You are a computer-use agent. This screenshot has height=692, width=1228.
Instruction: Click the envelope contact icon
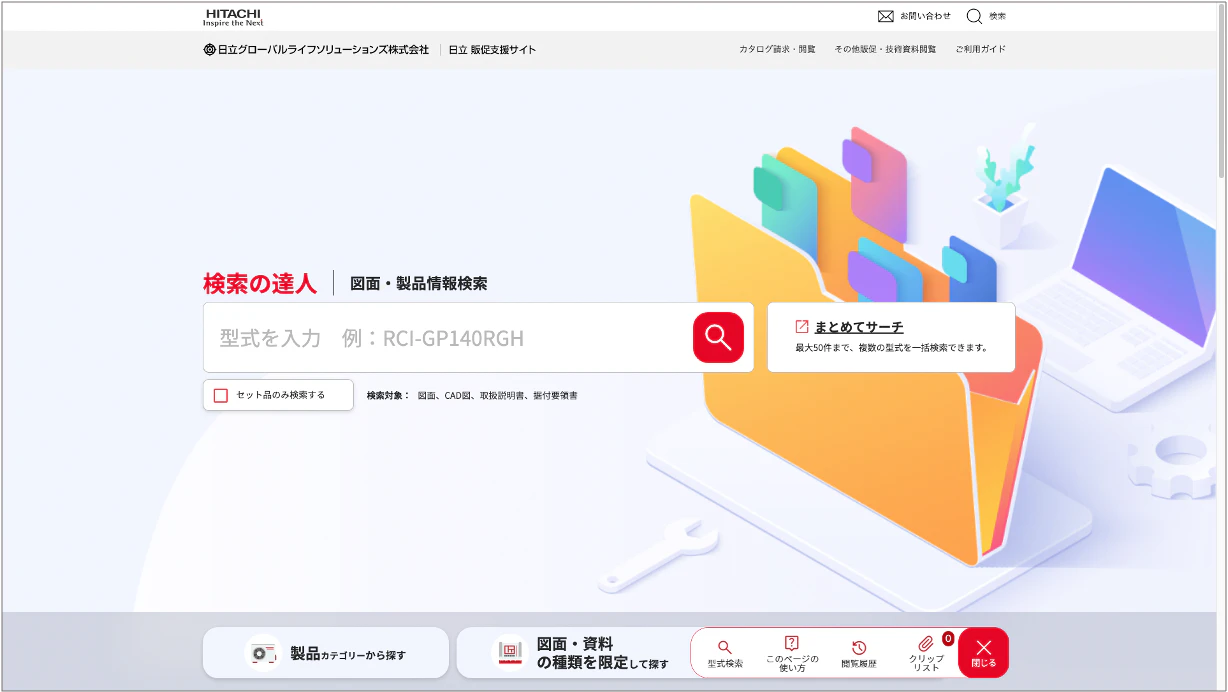pos(885,16)
